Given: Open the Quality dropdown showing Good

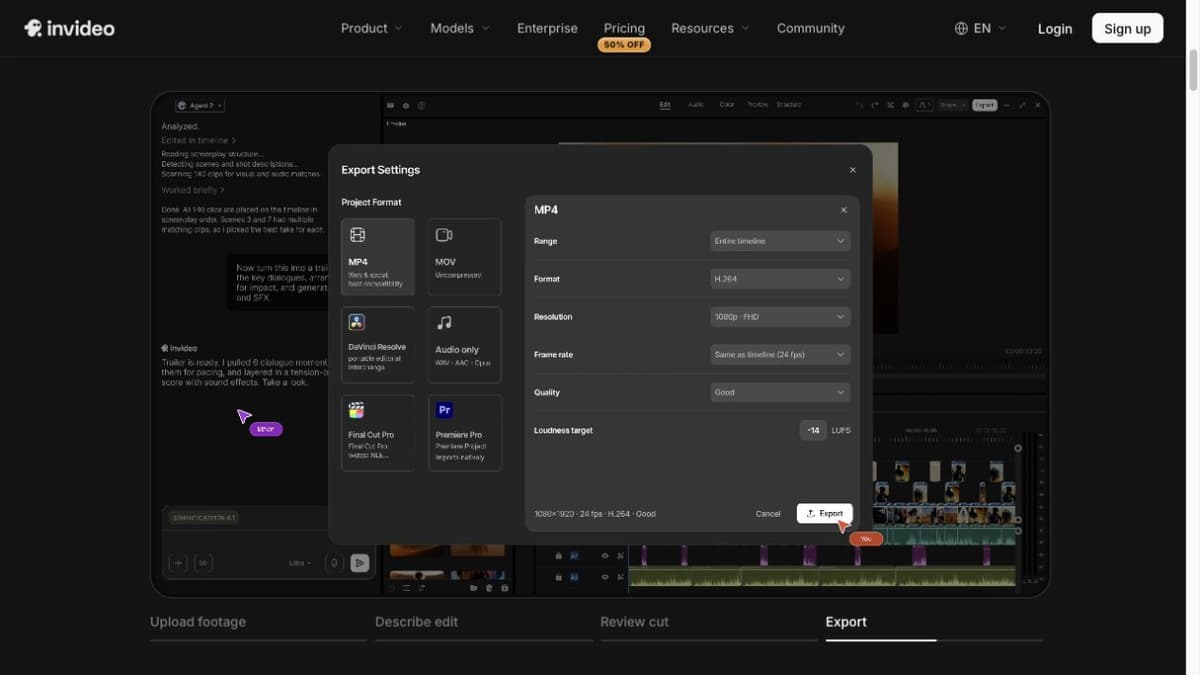Looking at the screenshot, I should pyautogui.click(x=780, y=393).
